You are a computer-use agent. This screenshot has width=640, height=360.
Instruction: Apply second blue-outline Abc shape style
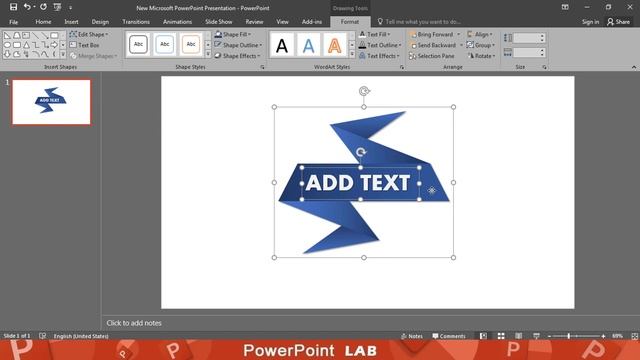[164, 44]
